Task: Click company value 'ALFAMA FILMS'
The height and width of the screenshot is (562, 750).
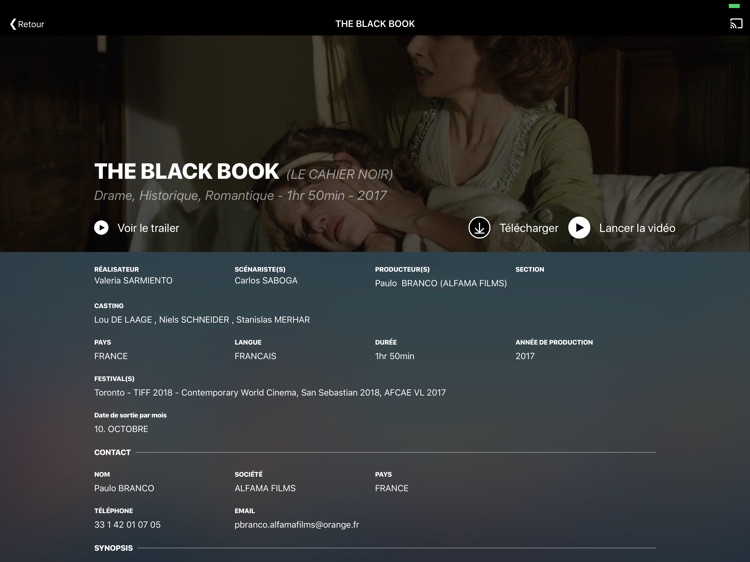Action: click(x=265, y=488)
